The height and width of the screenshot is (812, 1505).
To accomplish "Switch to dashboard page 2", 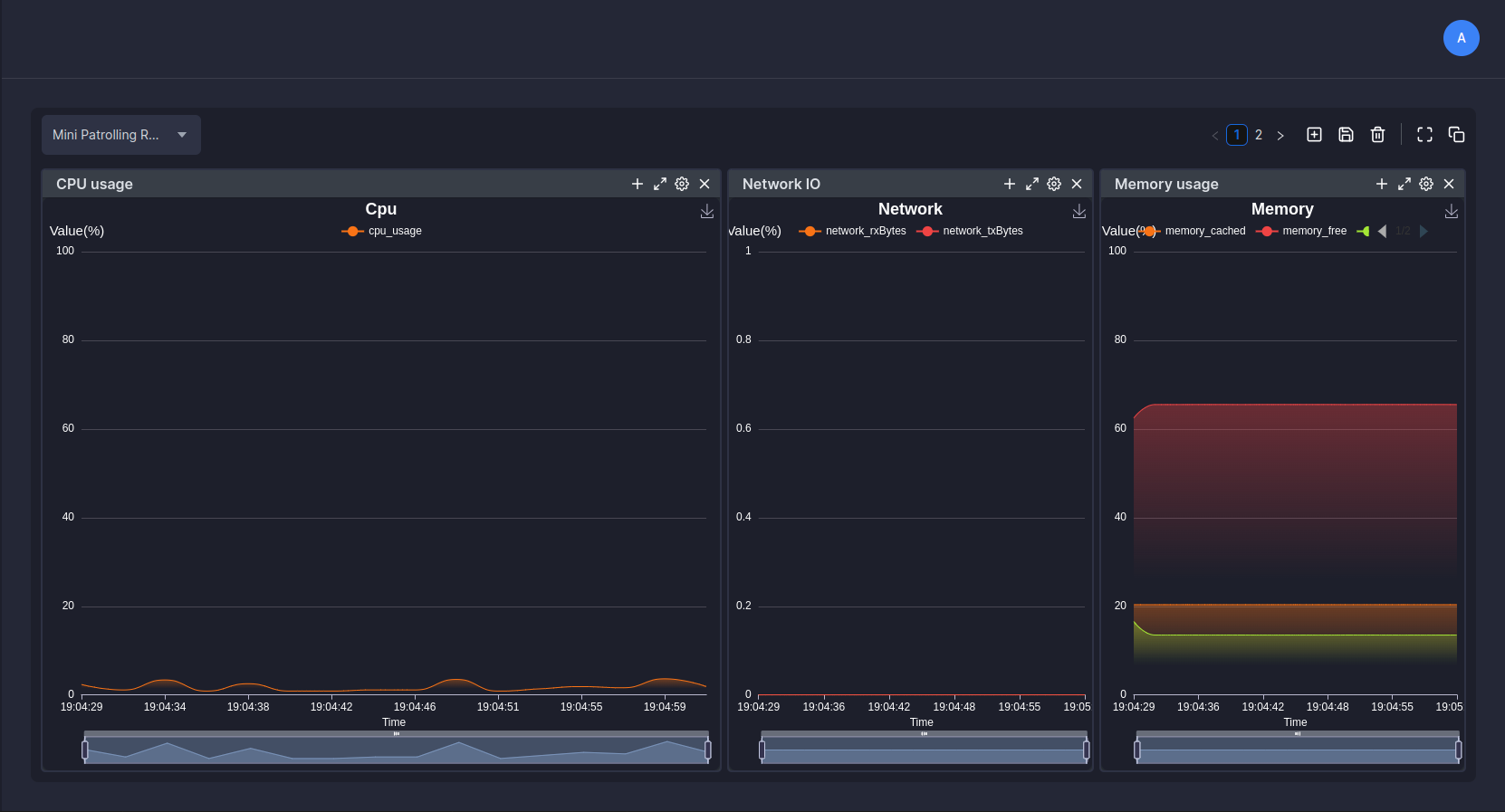I will [1258, 135].
